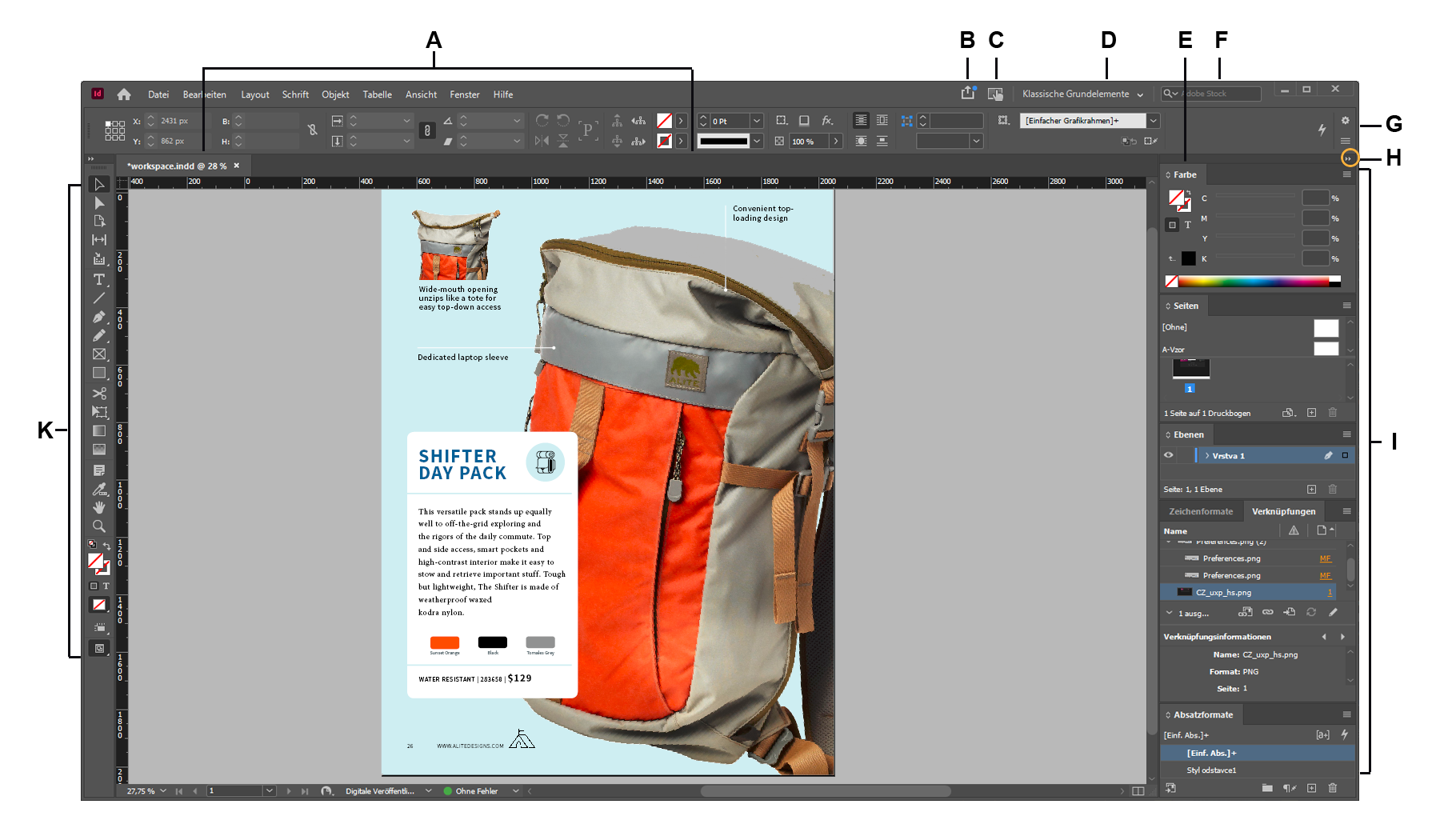Select the Type tool

click(99, 278)
